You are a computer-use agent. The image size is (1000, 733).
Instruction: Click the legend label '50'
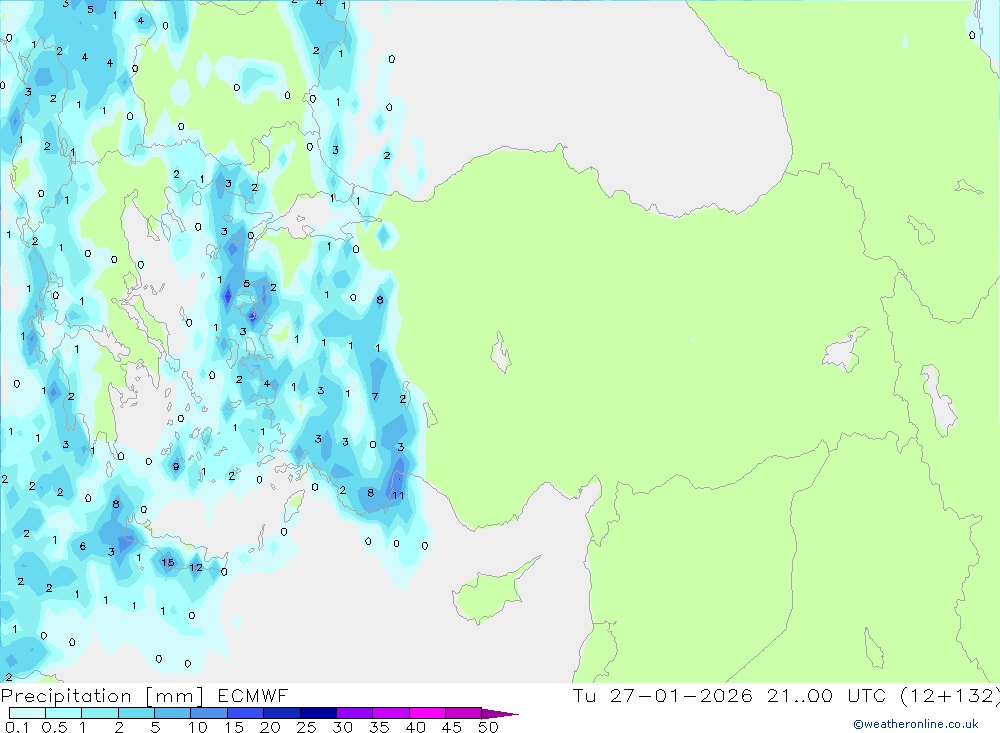[488, 727]
